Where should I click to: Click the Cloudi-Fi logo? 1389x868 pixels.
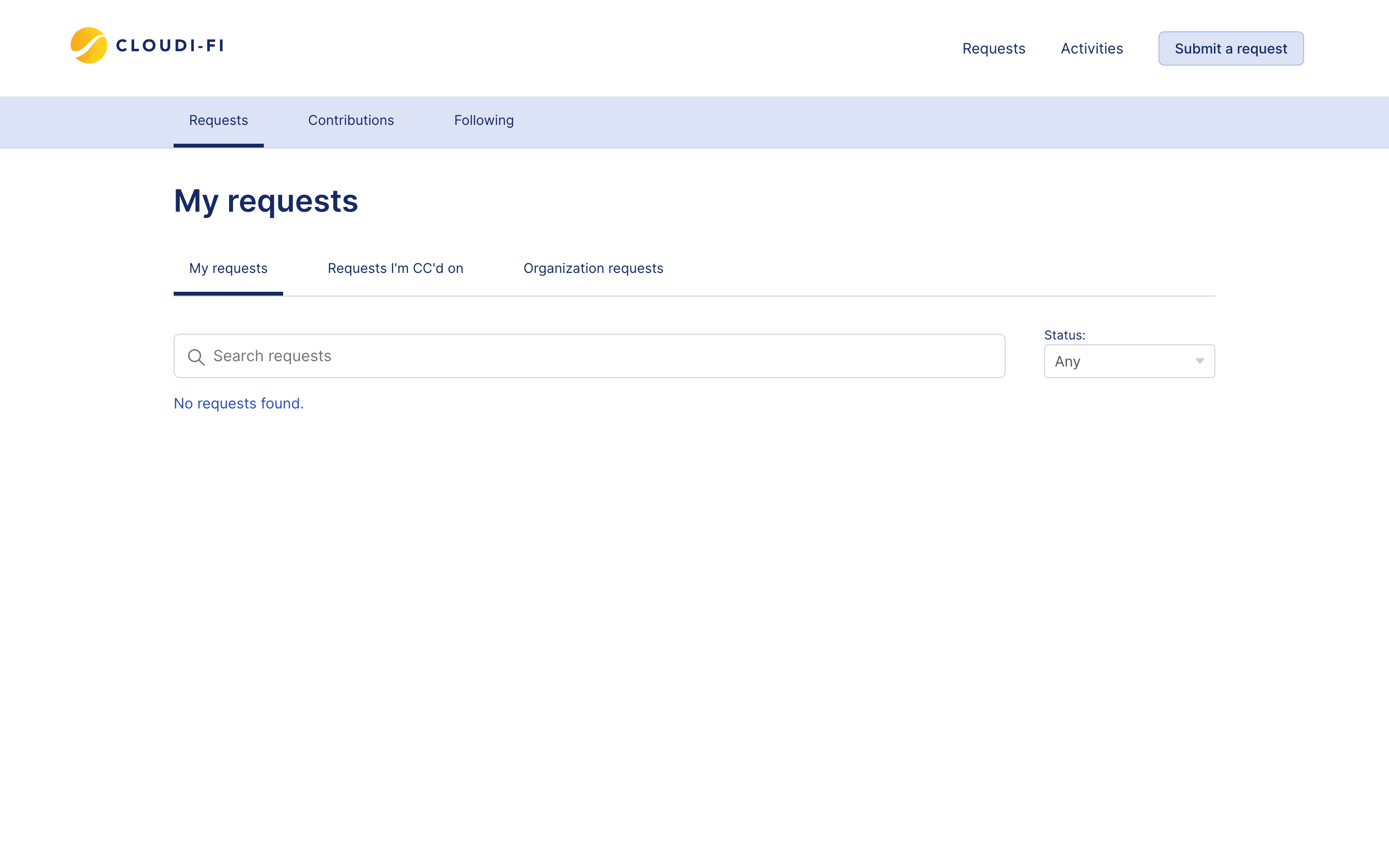[89, 46]
